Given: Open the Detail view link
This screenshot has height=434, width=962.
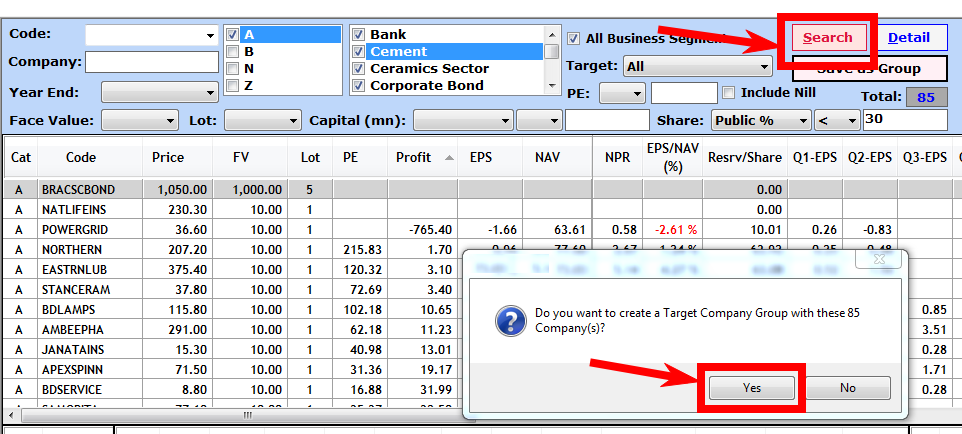Looking at the screenshot, I should pyautogui.click(x=908, y=38).
